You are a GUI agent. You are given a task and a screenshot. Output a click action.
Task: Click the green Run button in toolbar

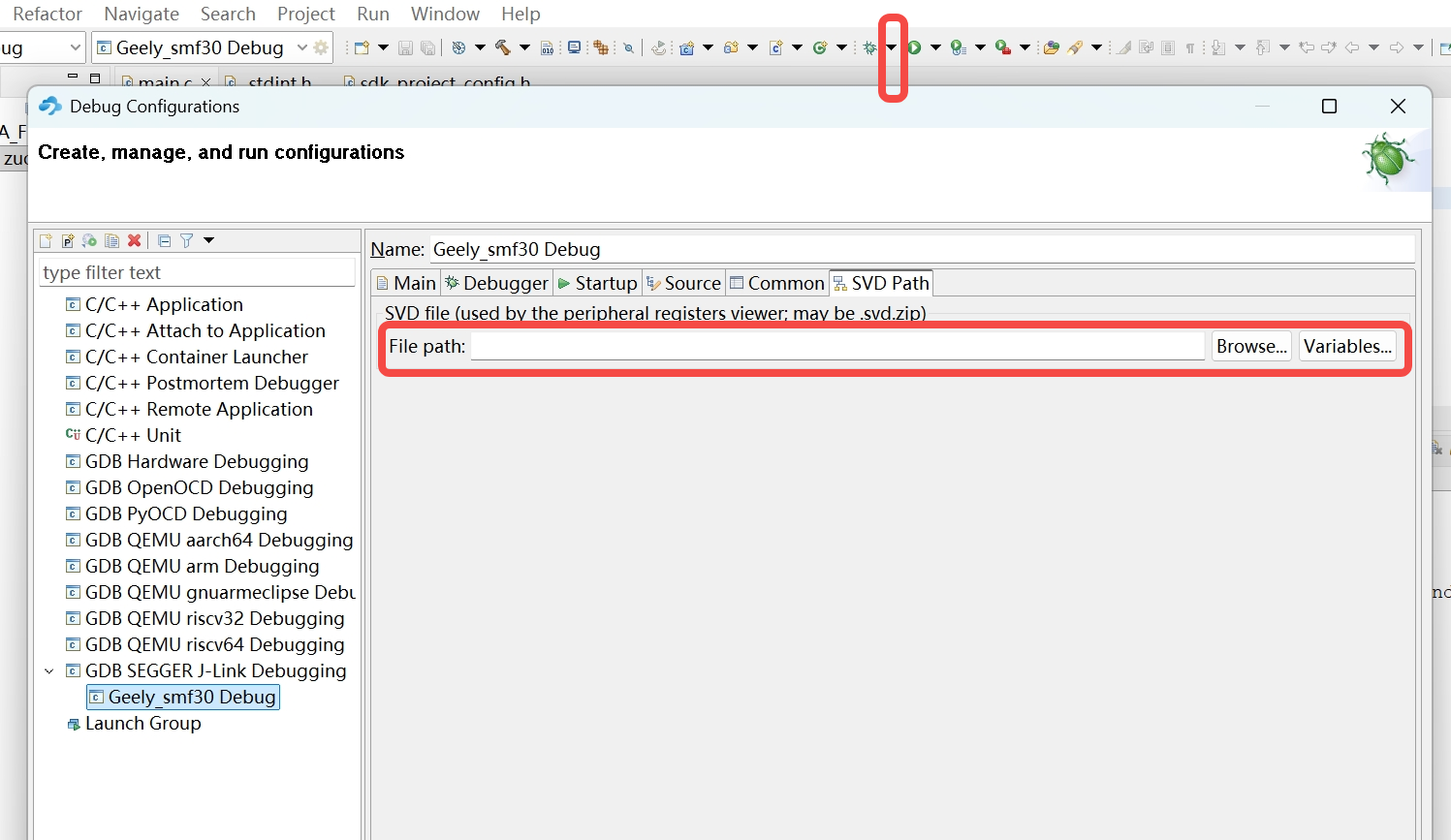pos(914,47)
